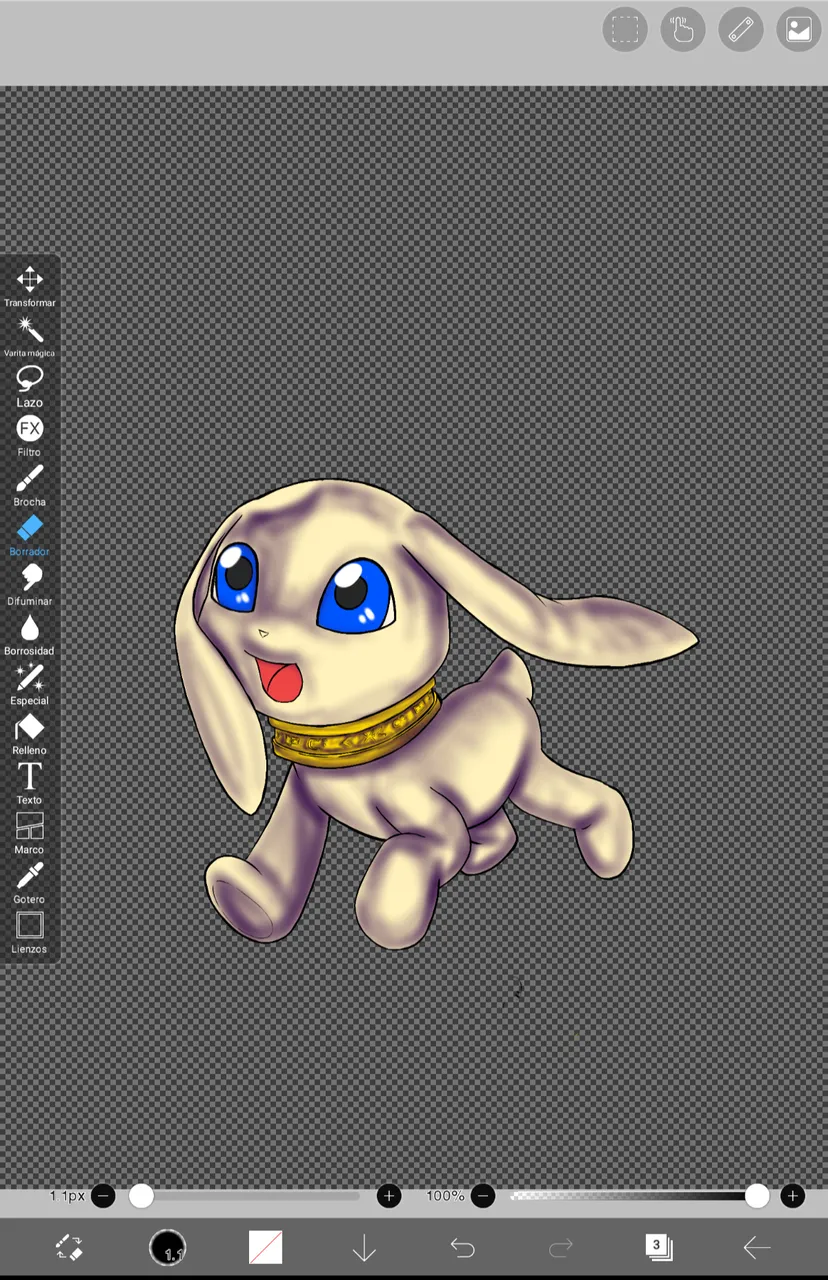Open the Lienzos canvas tool
828x1280 pixels.
(x=29, y=933)
